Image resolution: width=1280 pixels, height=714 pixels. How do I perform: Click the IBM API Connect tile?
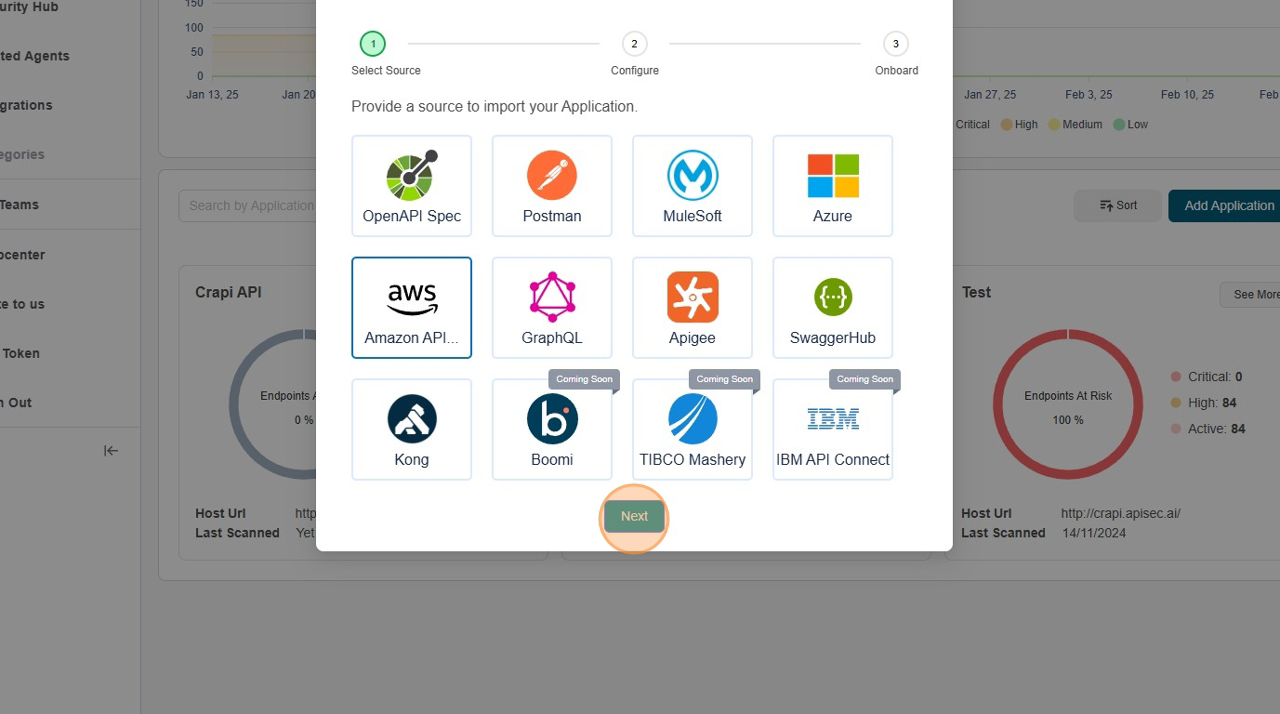pos(832,430)
